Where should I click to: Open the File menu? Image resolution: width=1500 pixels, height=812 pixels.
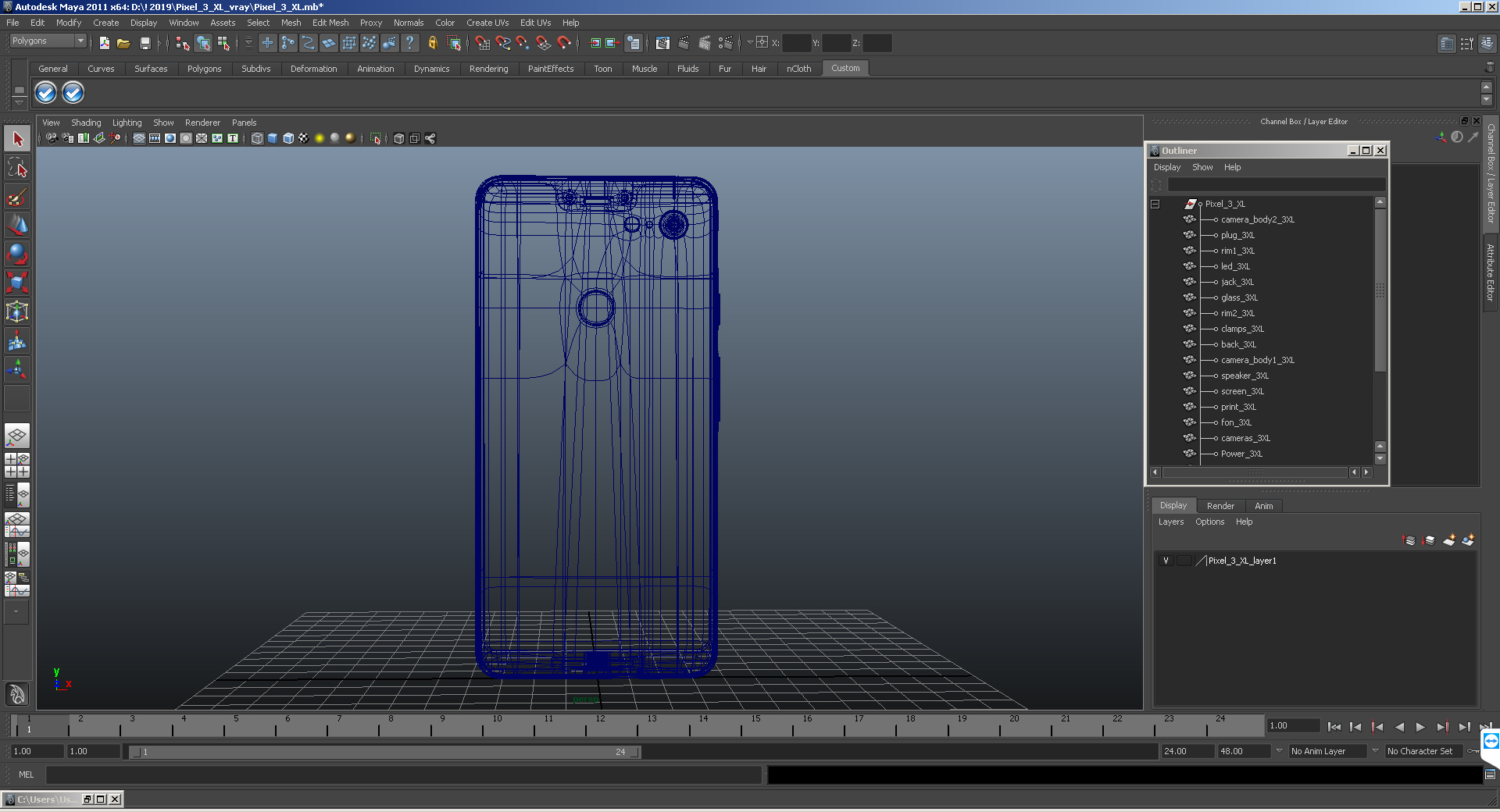12,23
